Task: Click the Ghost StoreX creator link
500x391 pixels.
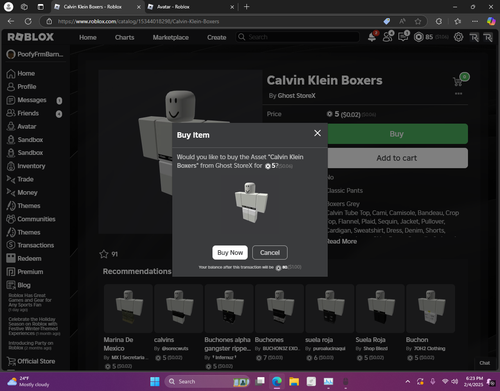Action: tap(296, 96)
